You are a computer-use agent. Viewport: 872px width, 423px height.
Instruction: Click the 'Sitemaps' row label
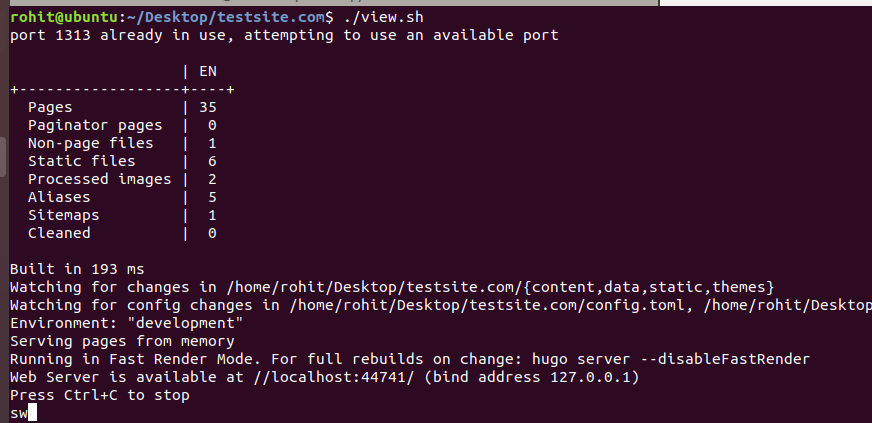pyautogui.click(x=63, y=215)
